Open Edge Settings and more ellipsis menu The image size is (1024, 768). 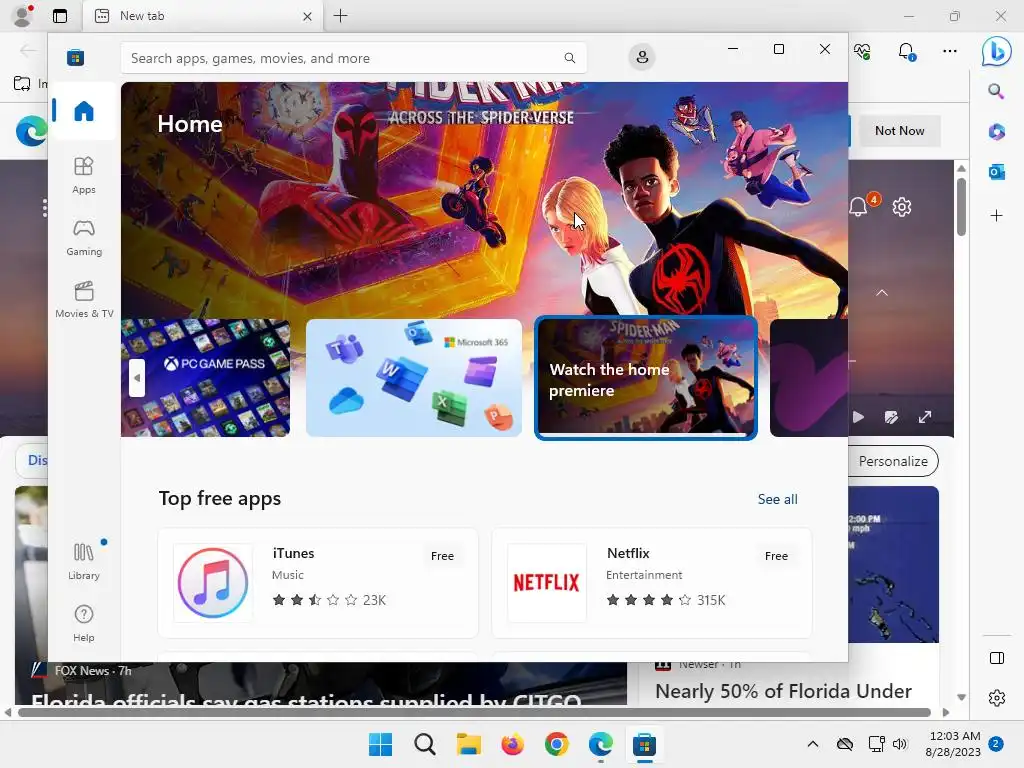tap(950, 51)
